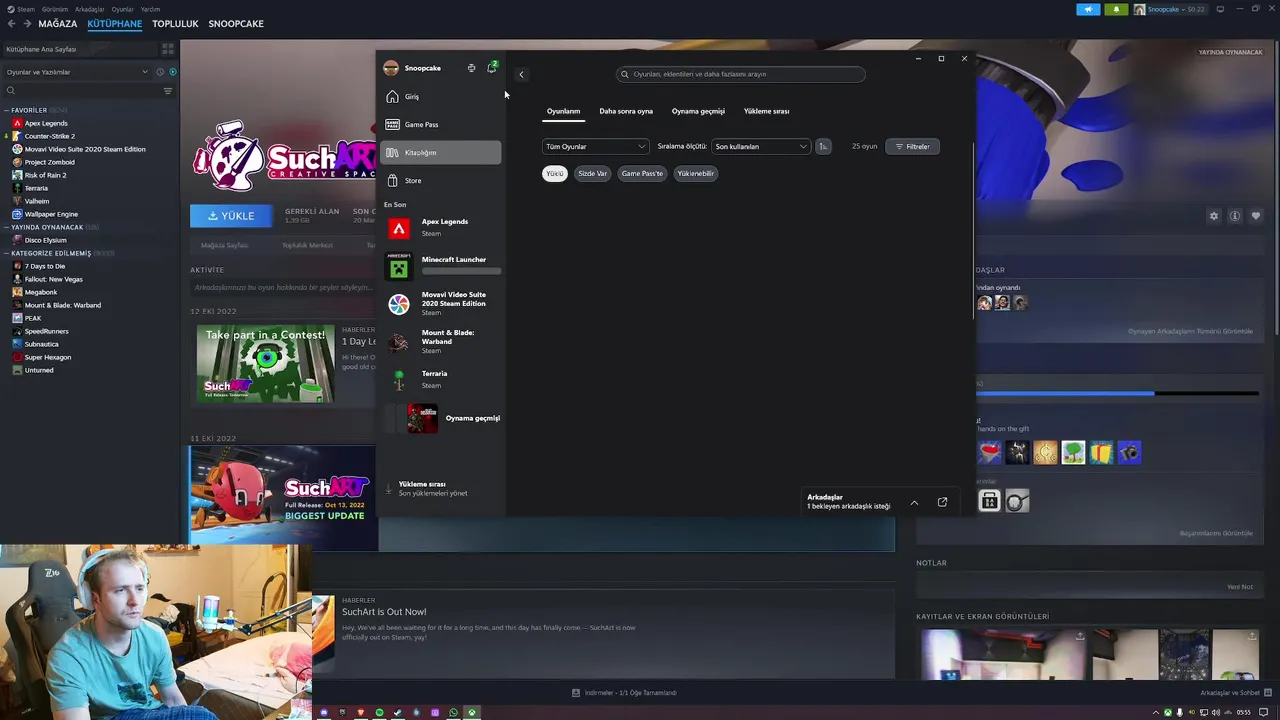Toggle the sort order icon button
Screen dimensions: 1280x720
tap(823, 146)
